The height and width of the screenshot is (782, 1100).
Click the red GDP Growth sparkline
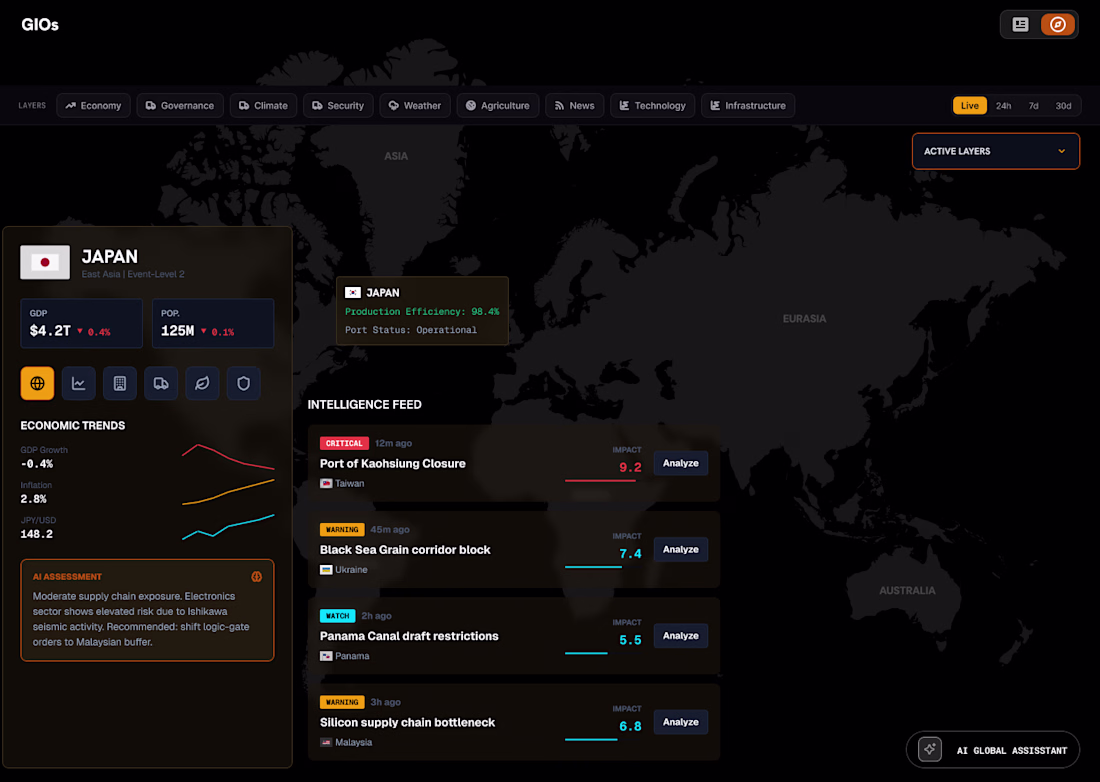(228, 457)
